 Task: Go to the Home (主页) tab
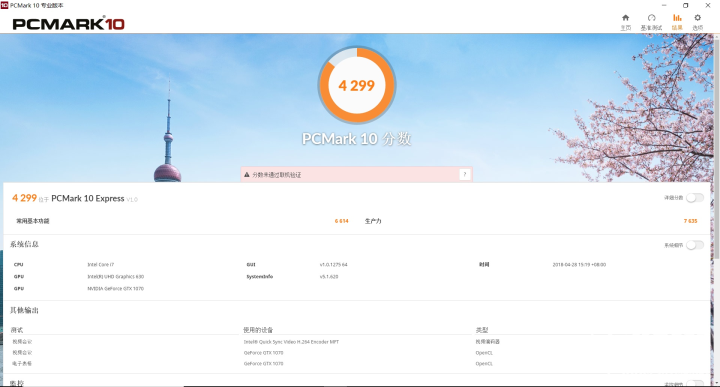625,22
